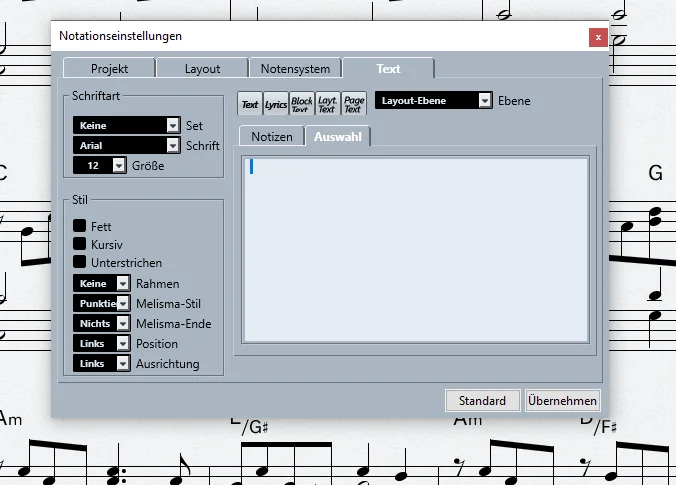Click the Standard button

click(x=482, y=401)
